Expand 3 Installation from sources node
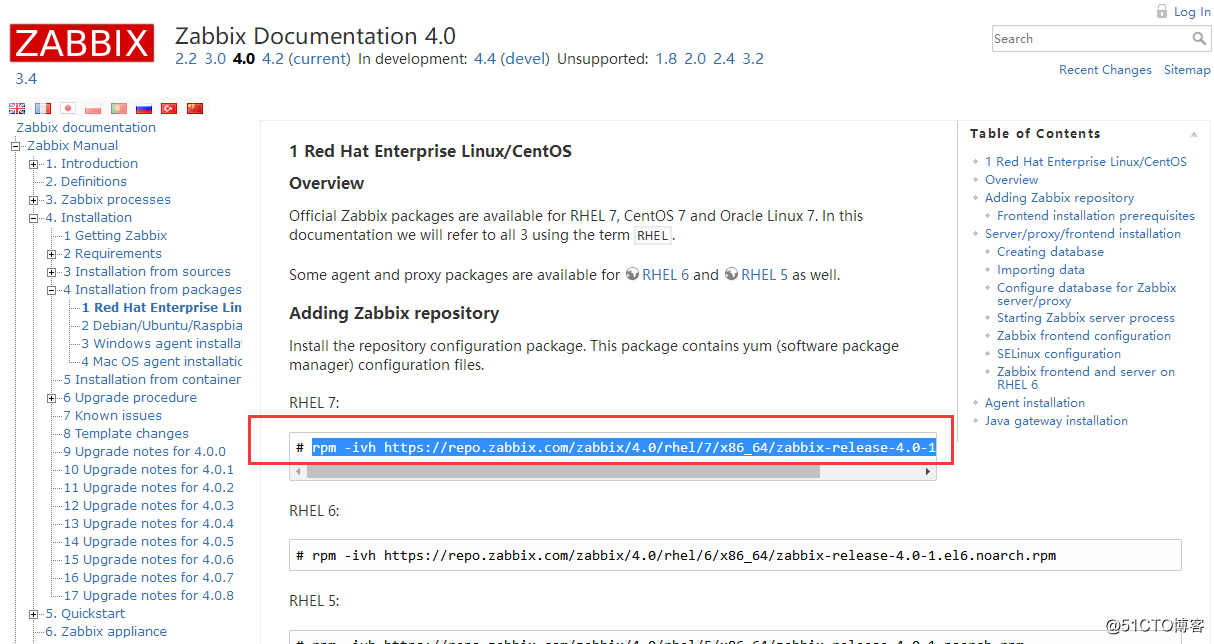 pos(52,272)
